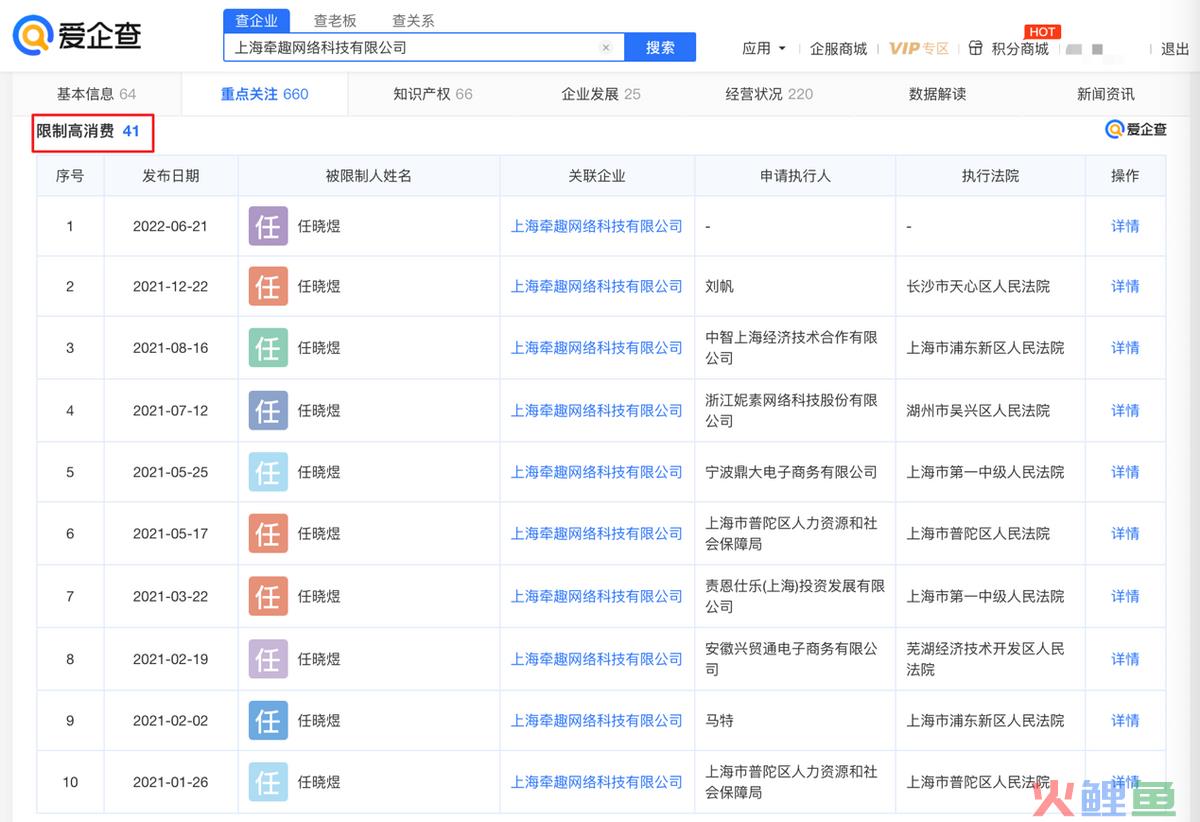Image resolution: width=1200 pixels, height=822 pixels.
Task: Open 详情 for the 2021-12-22 record
Action: (x=1125, y=286)
